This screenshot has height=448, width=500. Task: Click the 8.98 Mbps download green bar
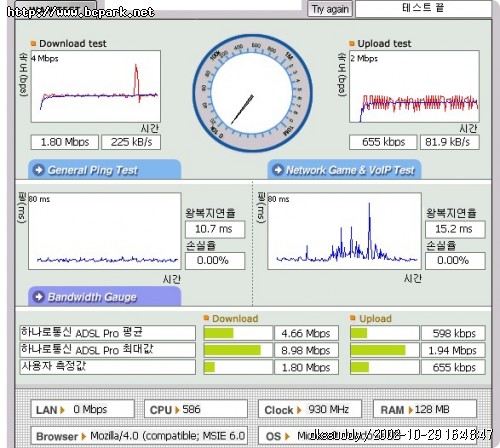coord(232,350)
